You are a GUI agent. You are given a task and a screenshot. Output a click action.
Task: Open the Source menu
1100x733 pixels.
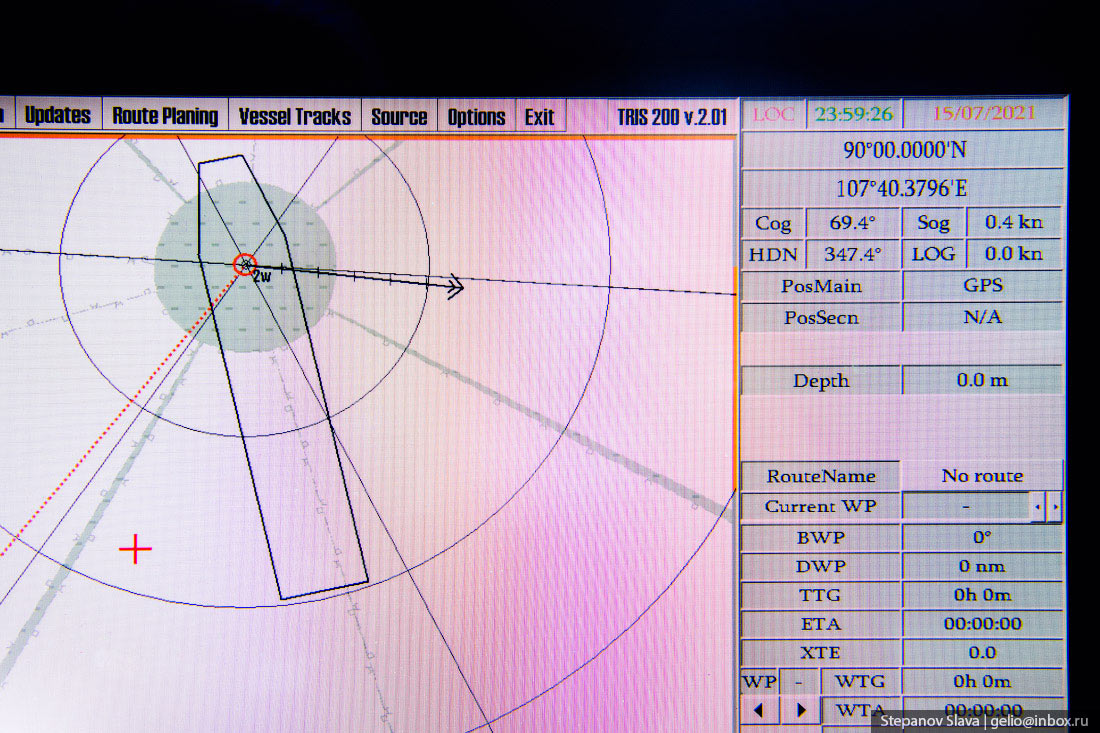pos(399,116)
